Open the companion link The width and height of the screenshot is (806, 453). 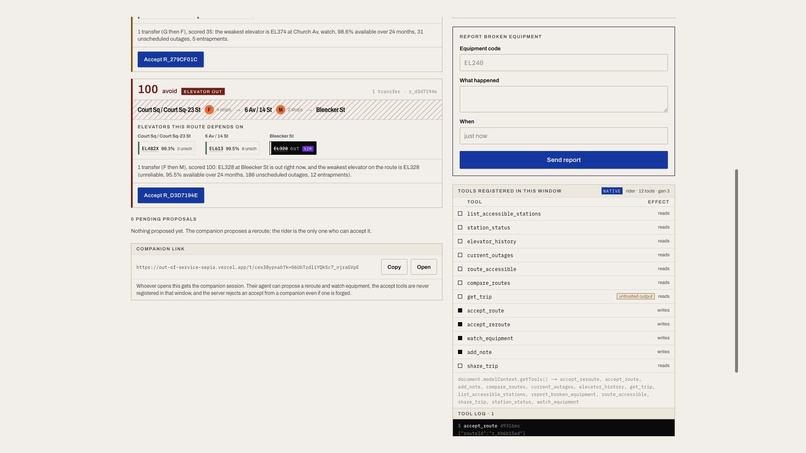click(x=424, y=267)
